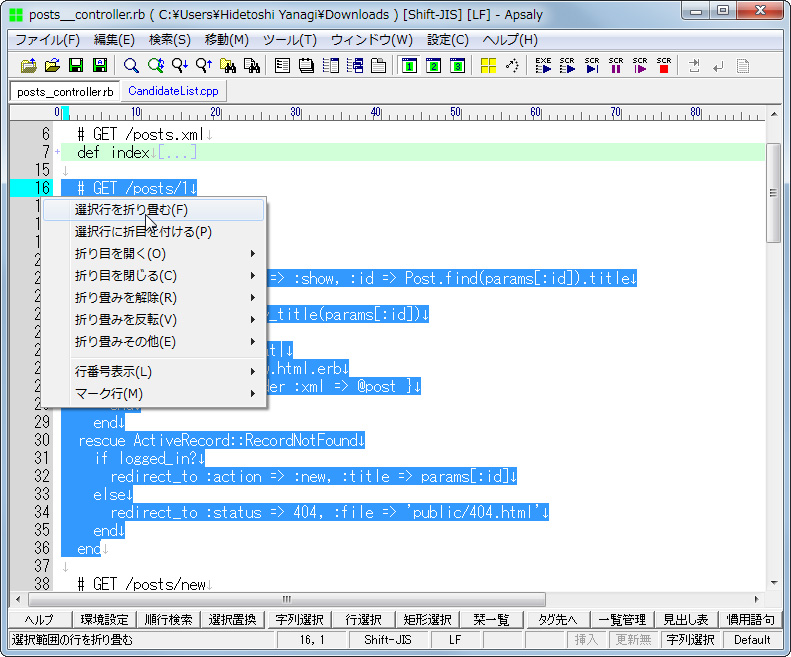Click the 環境設定 function button
This screenshot has height=657, width=791.
click(104, 620)
